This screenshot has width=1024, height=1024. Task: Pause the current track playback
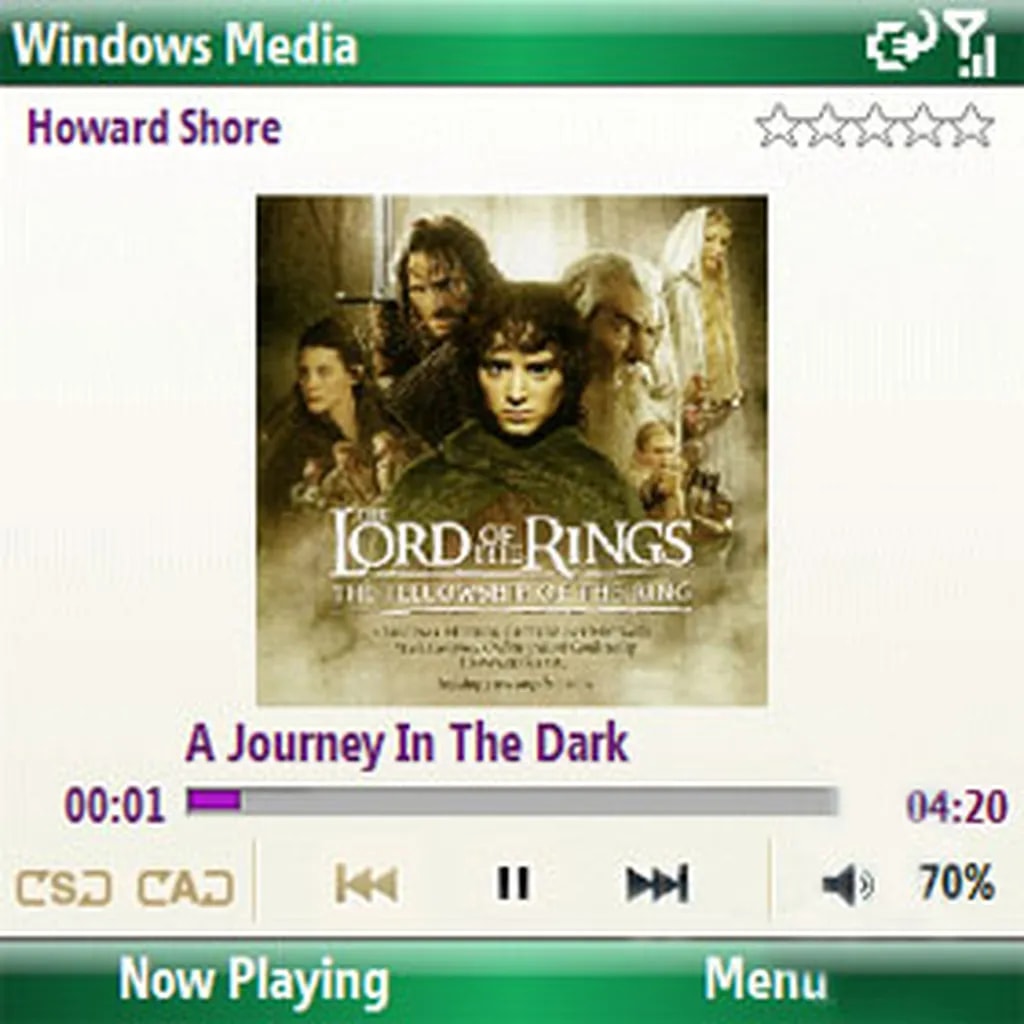coord(513,883)
